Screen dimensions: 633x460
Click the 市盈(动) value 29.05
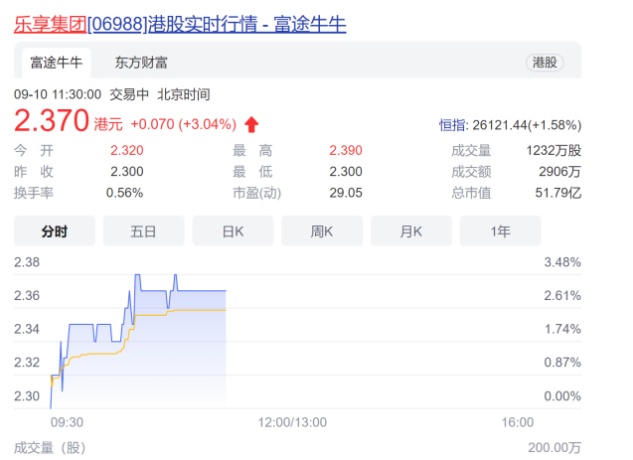346,193
